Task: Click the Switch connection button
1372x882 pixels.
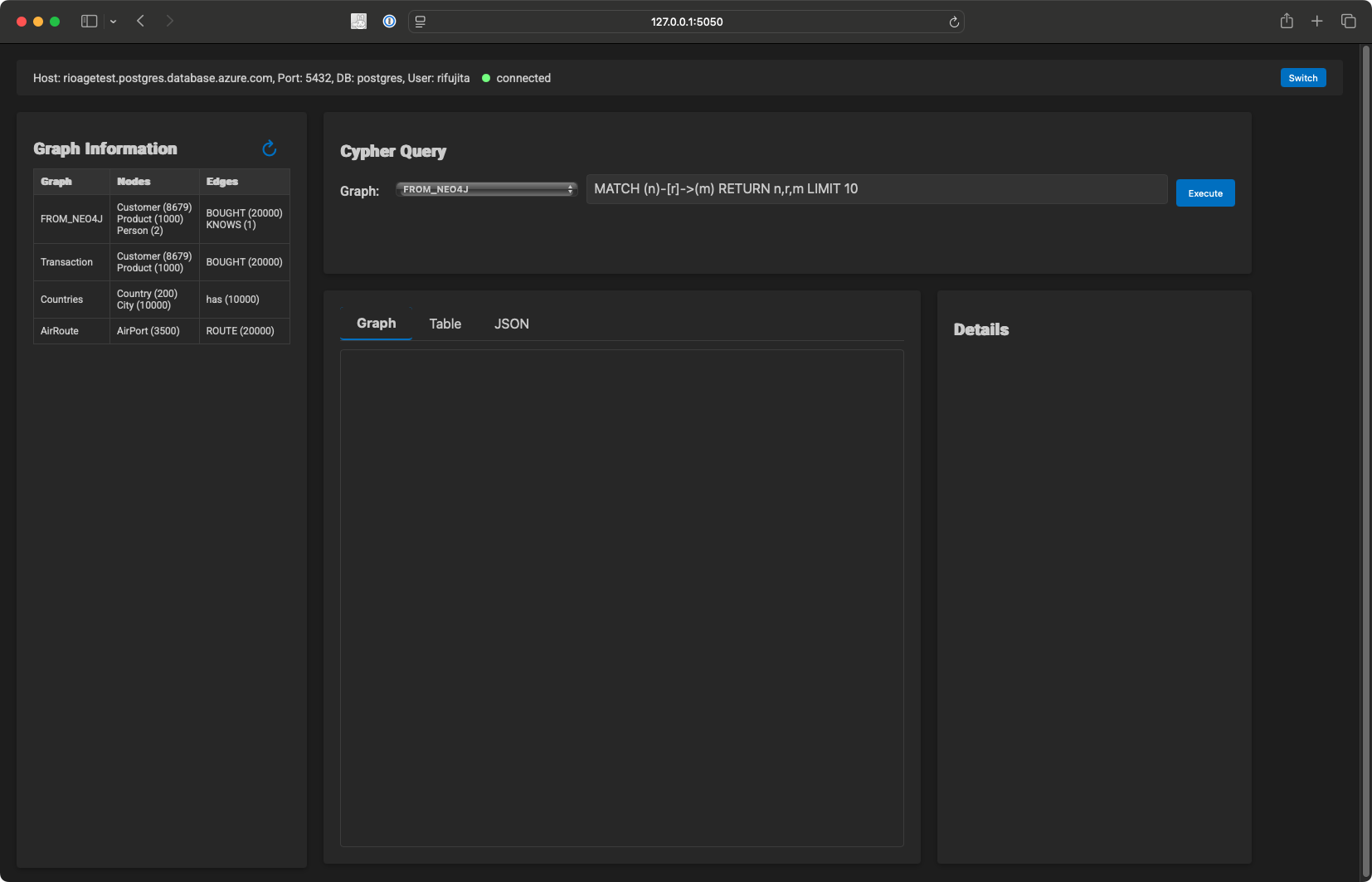Action: pos(1302,78)
